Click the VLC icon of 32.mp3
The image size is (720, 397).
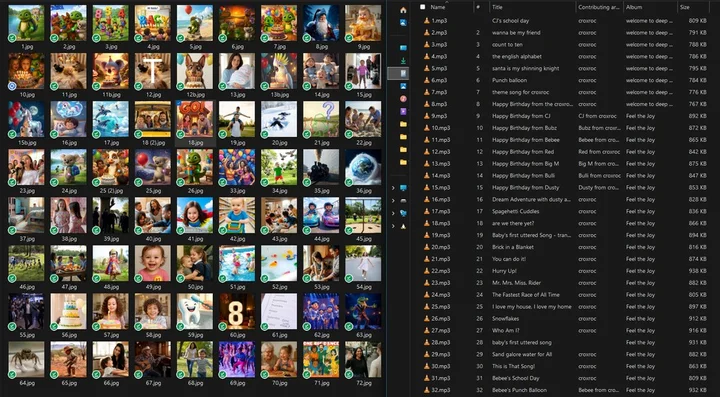pos(427,390)
